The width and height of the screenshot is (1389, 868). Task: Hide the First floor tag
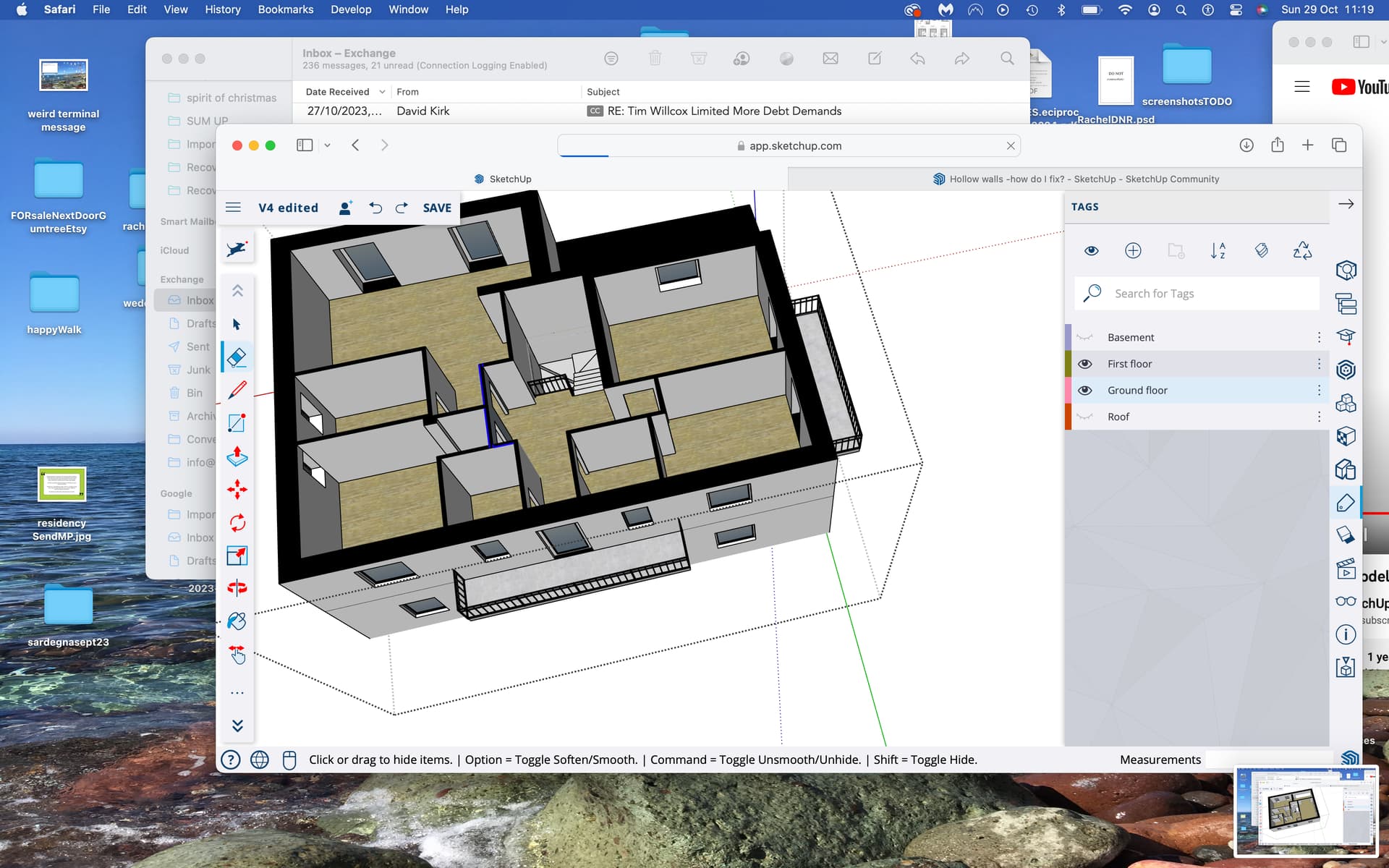point(1085,364)
